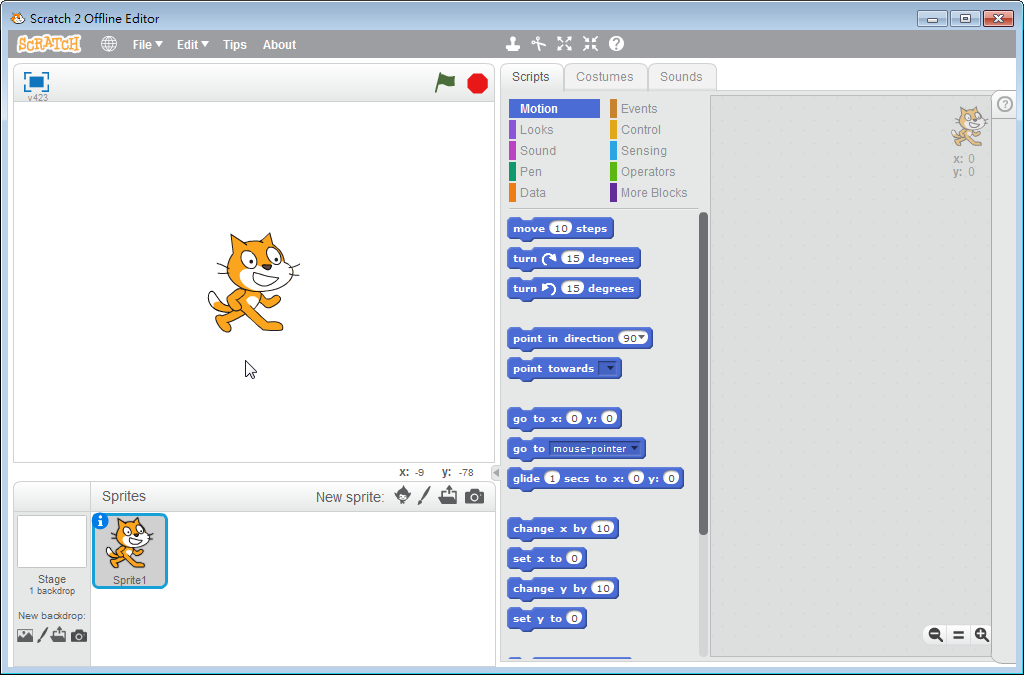Open go to mouse-pointer dropdown
Screen dimensions: 1024x675
[634, 449]
